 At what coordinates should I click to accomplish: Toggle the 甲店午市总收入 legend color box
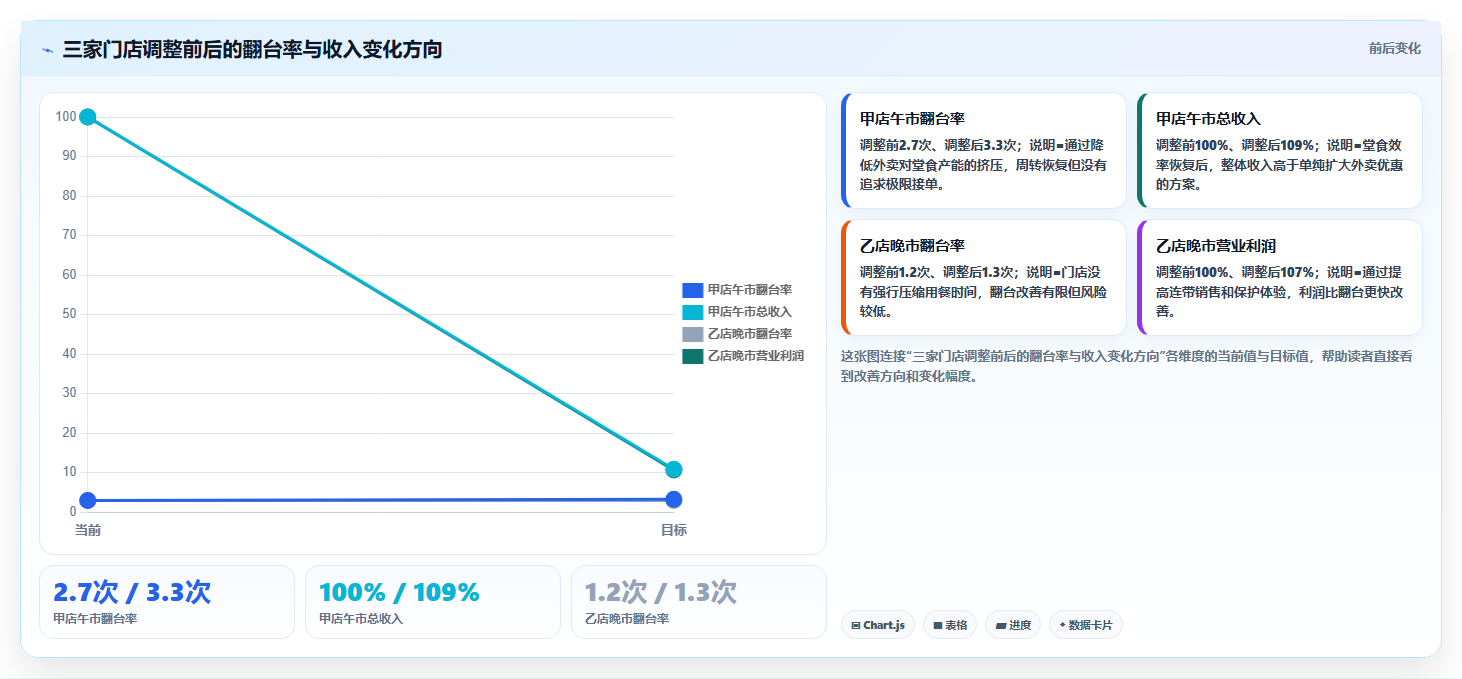point(693,312)
